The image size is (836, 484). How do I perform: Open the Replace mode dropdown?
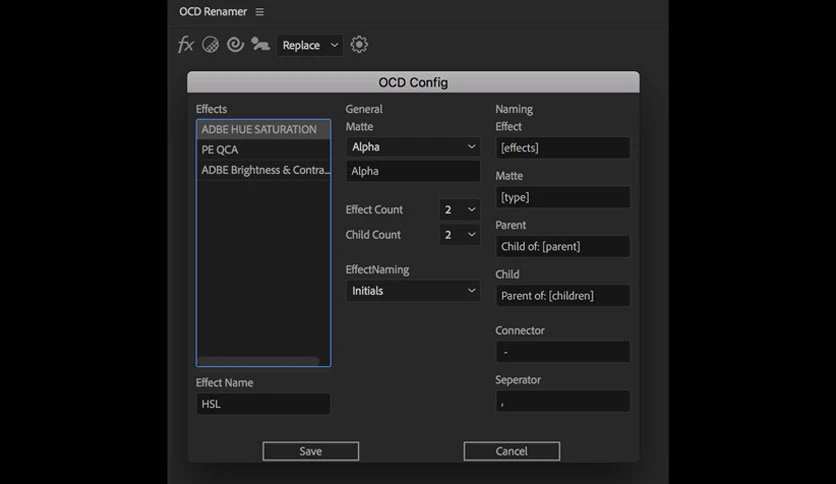coord(310,45)
